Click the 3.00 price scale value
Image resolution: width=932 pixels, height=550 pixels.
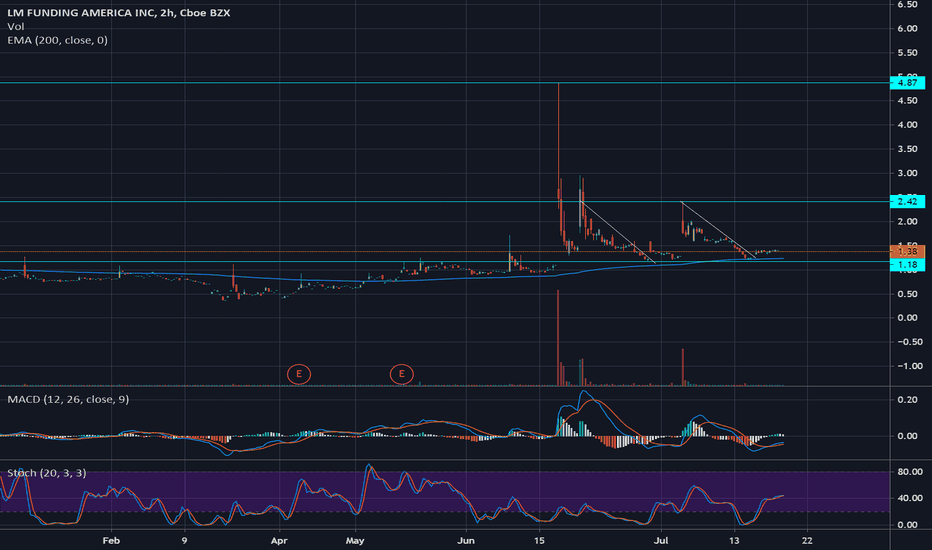(x=907, y=173)
